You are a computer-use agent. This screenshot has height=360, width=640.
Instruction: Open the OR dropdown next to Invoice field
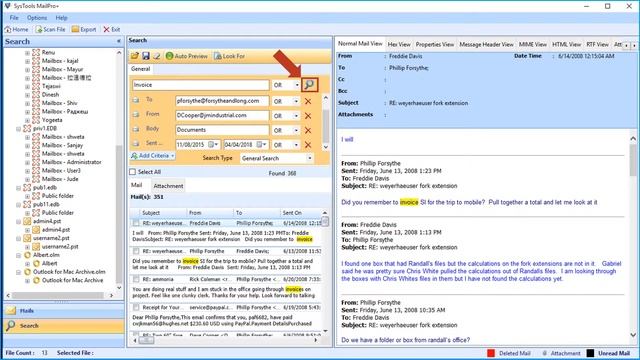point(297,85)
